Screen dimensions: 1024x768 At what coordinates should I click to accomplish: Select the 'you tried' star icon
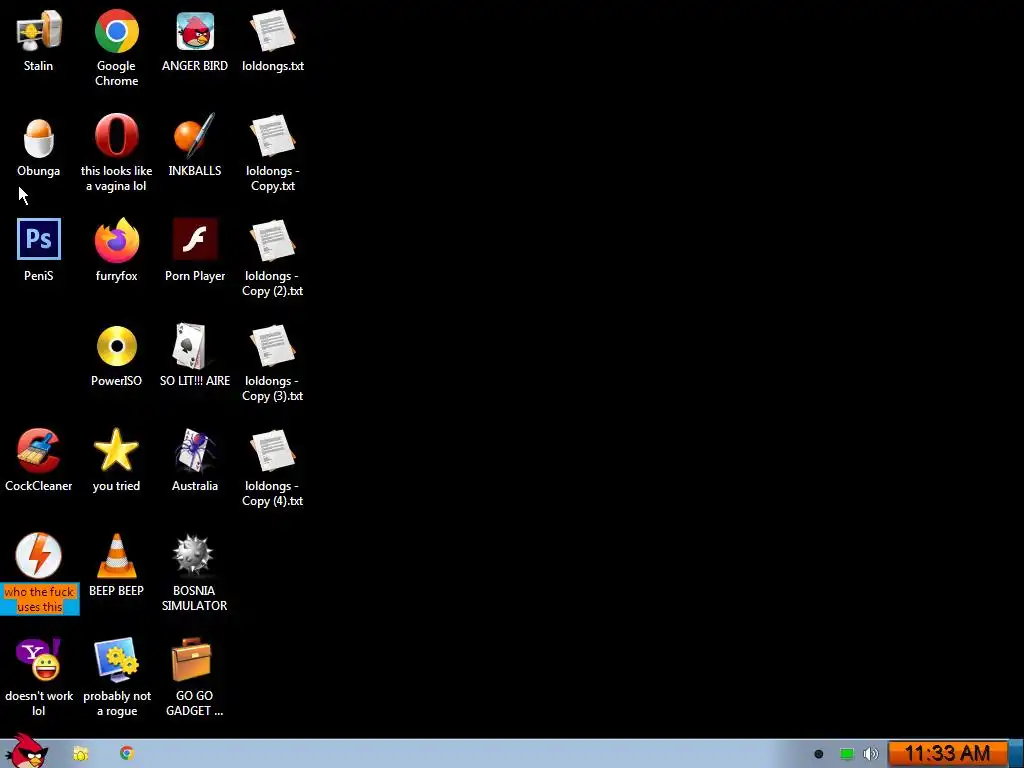coord(116,450)
